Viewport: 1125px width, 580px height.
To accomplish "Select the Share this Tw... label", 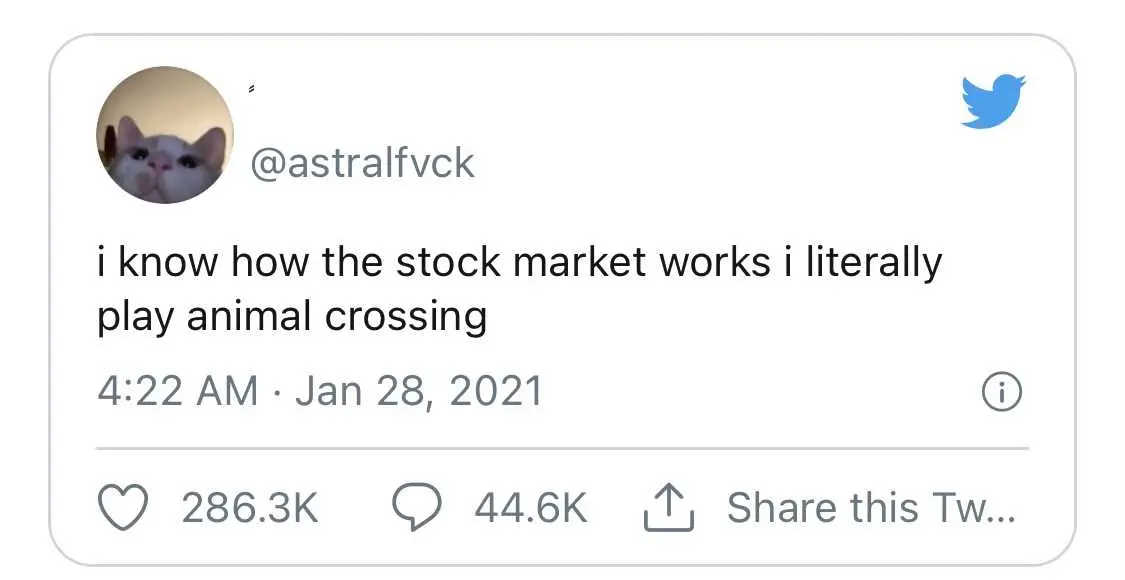I will [x=871, y=508].
